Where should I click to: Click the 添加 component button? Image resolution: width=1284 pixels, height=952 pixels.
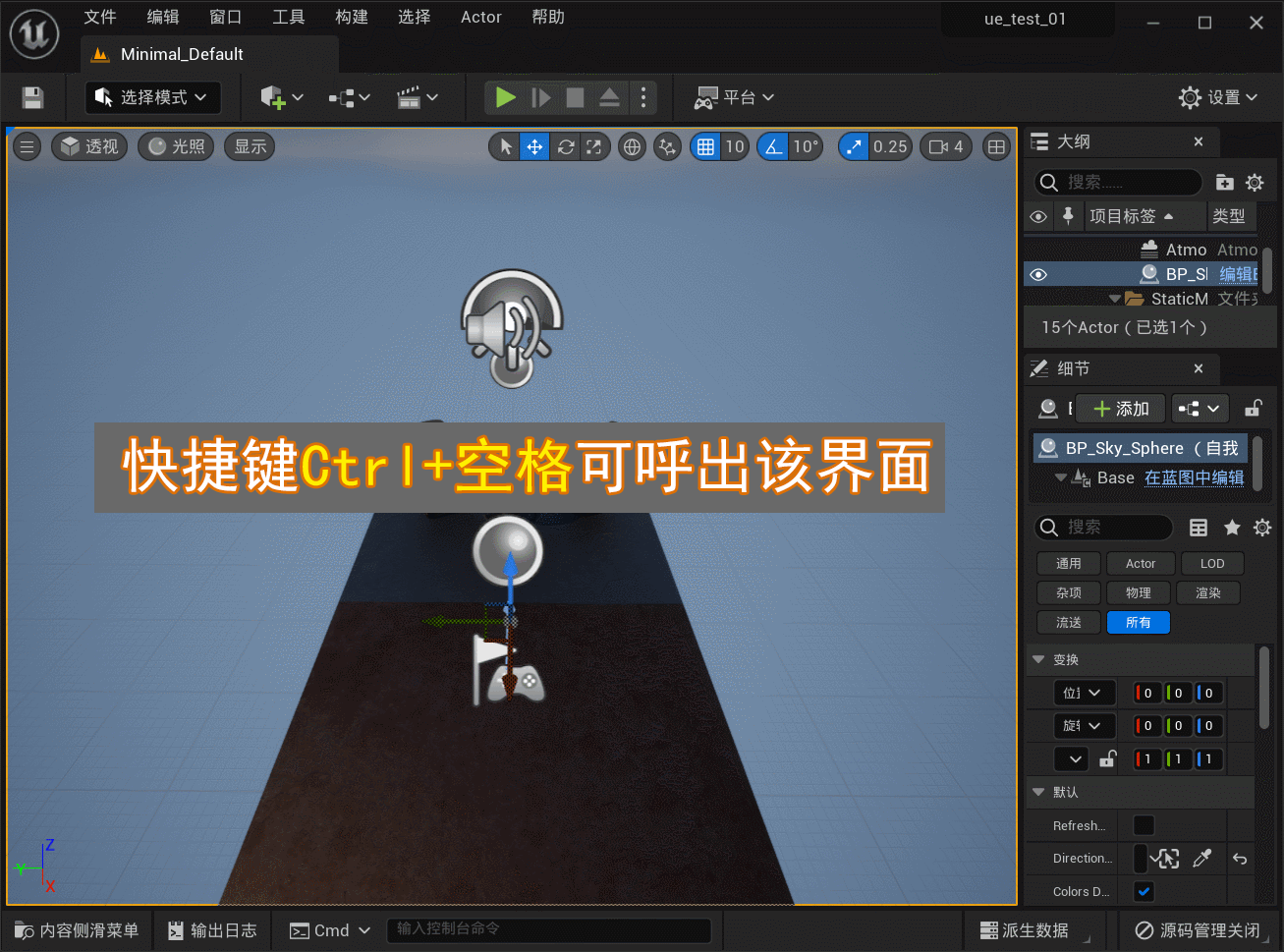pyautogui.click(x=1120, y=409)
